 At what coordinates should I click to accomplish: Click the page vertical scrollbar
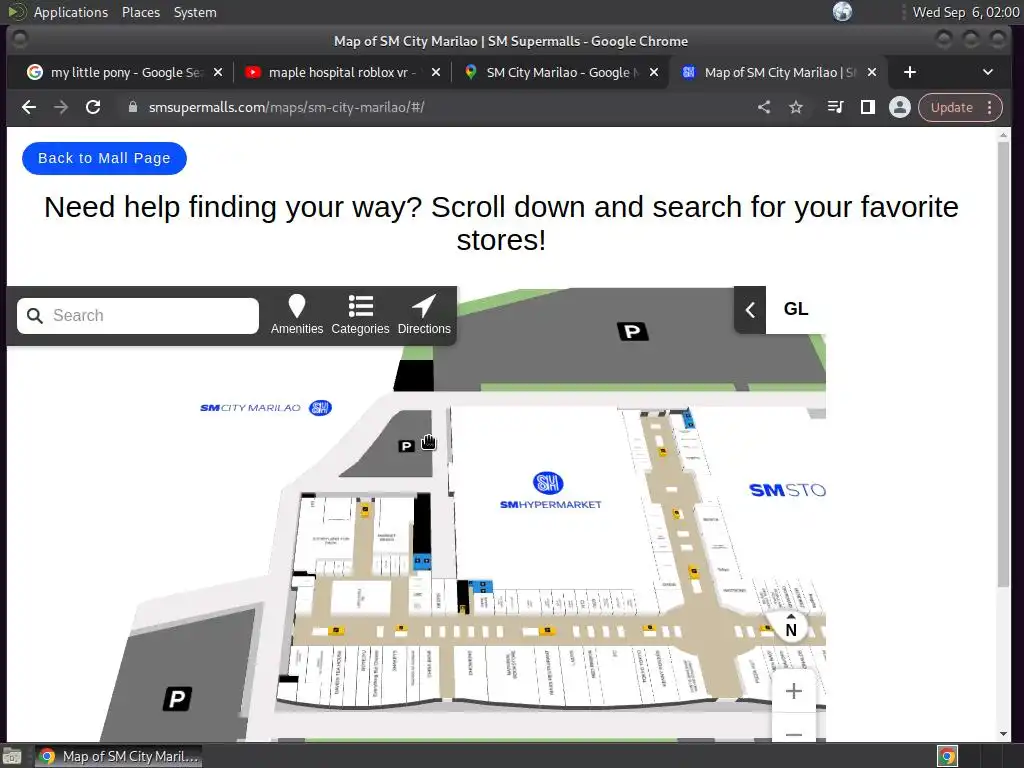[1004, 364]
